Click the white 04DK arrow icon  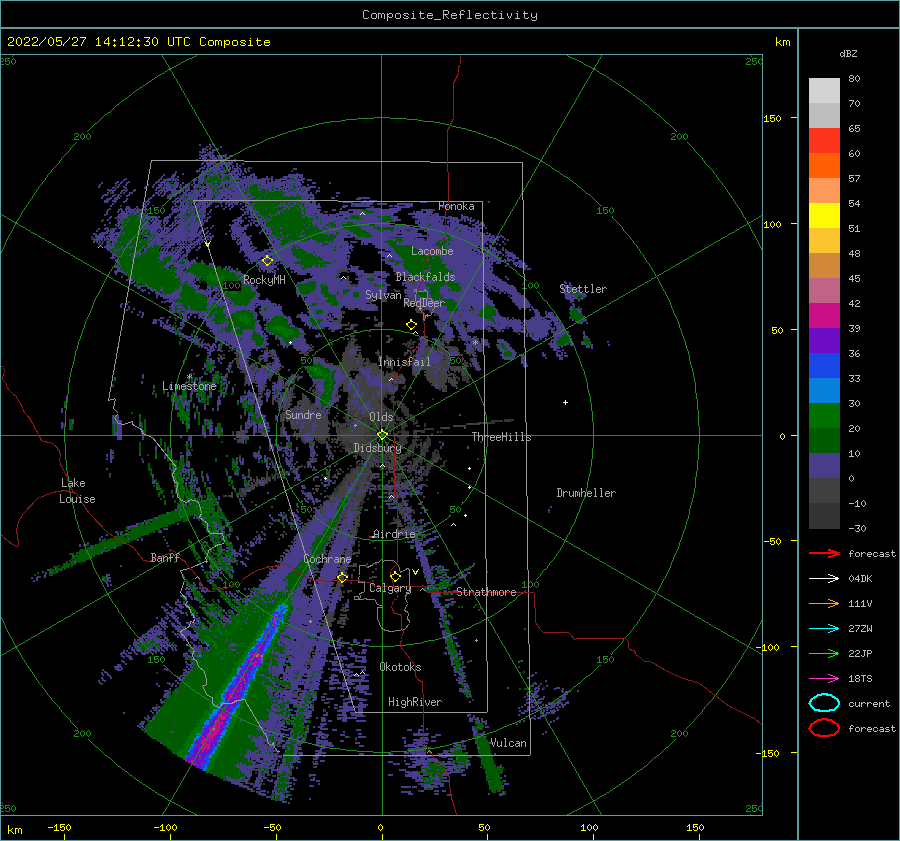click(824, 578)
